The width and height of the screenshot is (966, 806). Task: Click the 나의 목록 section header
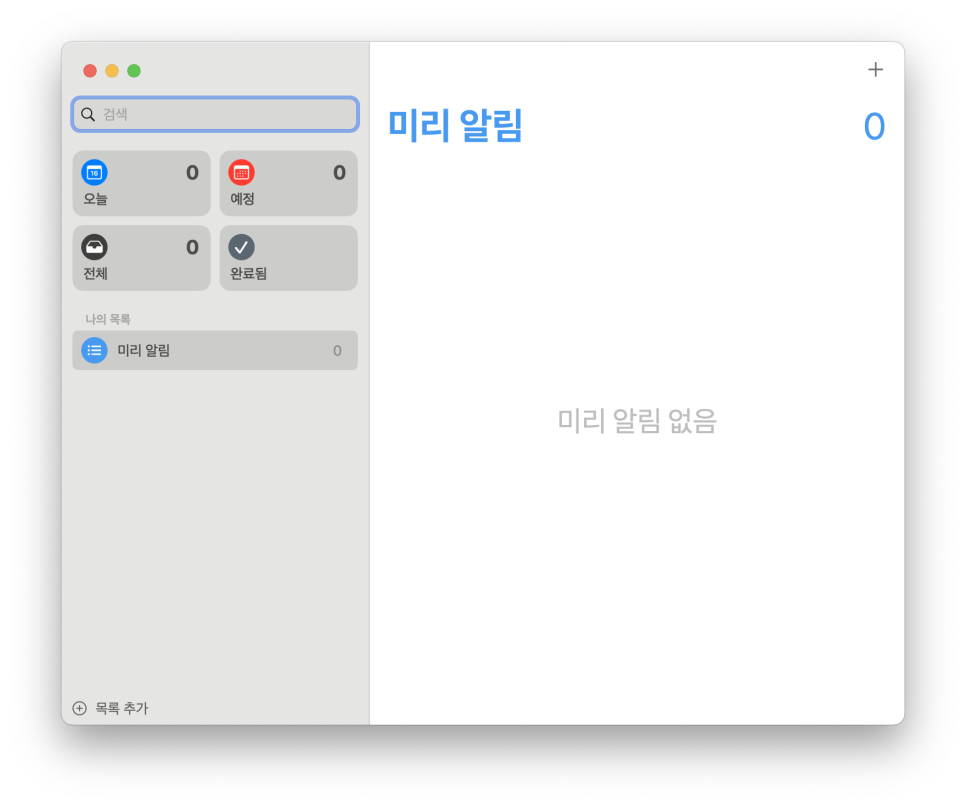pyautogui.click(x=108, y=319)
